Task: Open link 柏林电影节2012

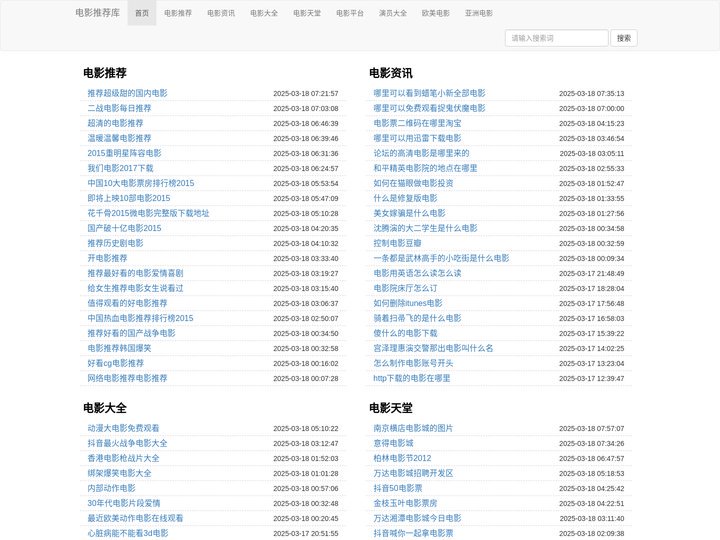Action: click(x=402, y=458)
